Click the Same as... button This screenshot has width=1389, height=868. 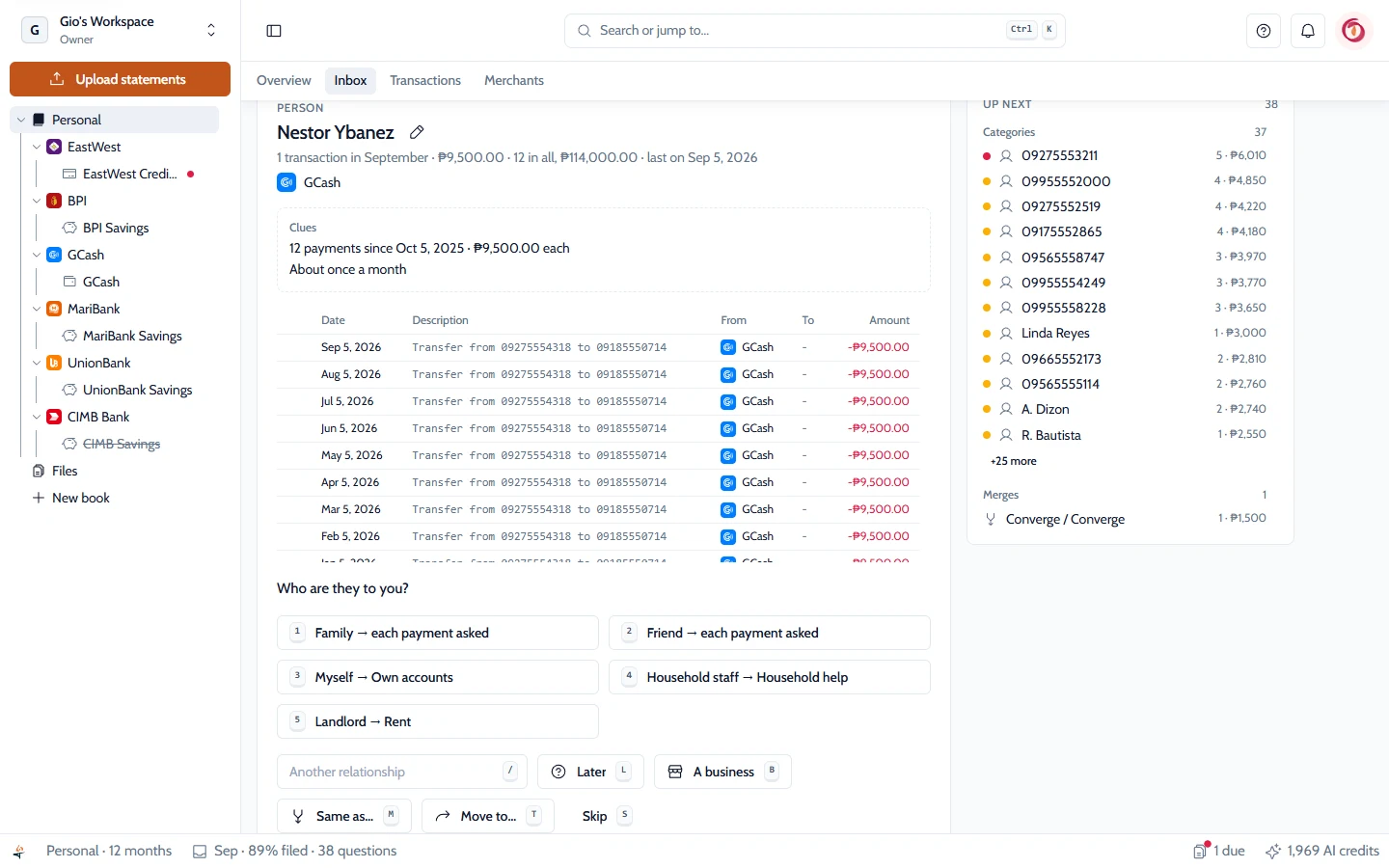(344, 816)
